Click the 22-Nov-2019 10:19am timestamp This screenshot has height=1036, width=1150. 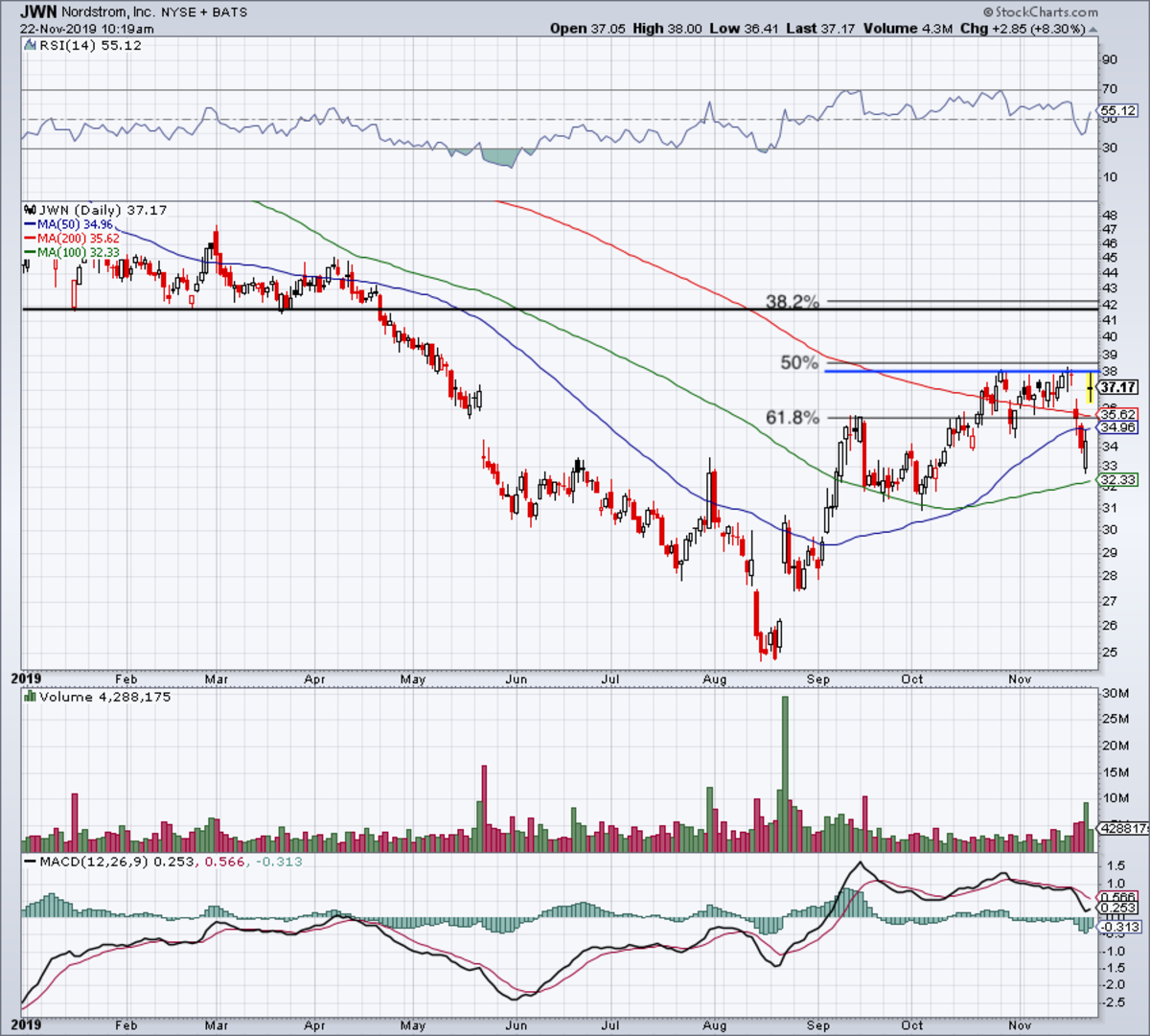pos(88,28)
